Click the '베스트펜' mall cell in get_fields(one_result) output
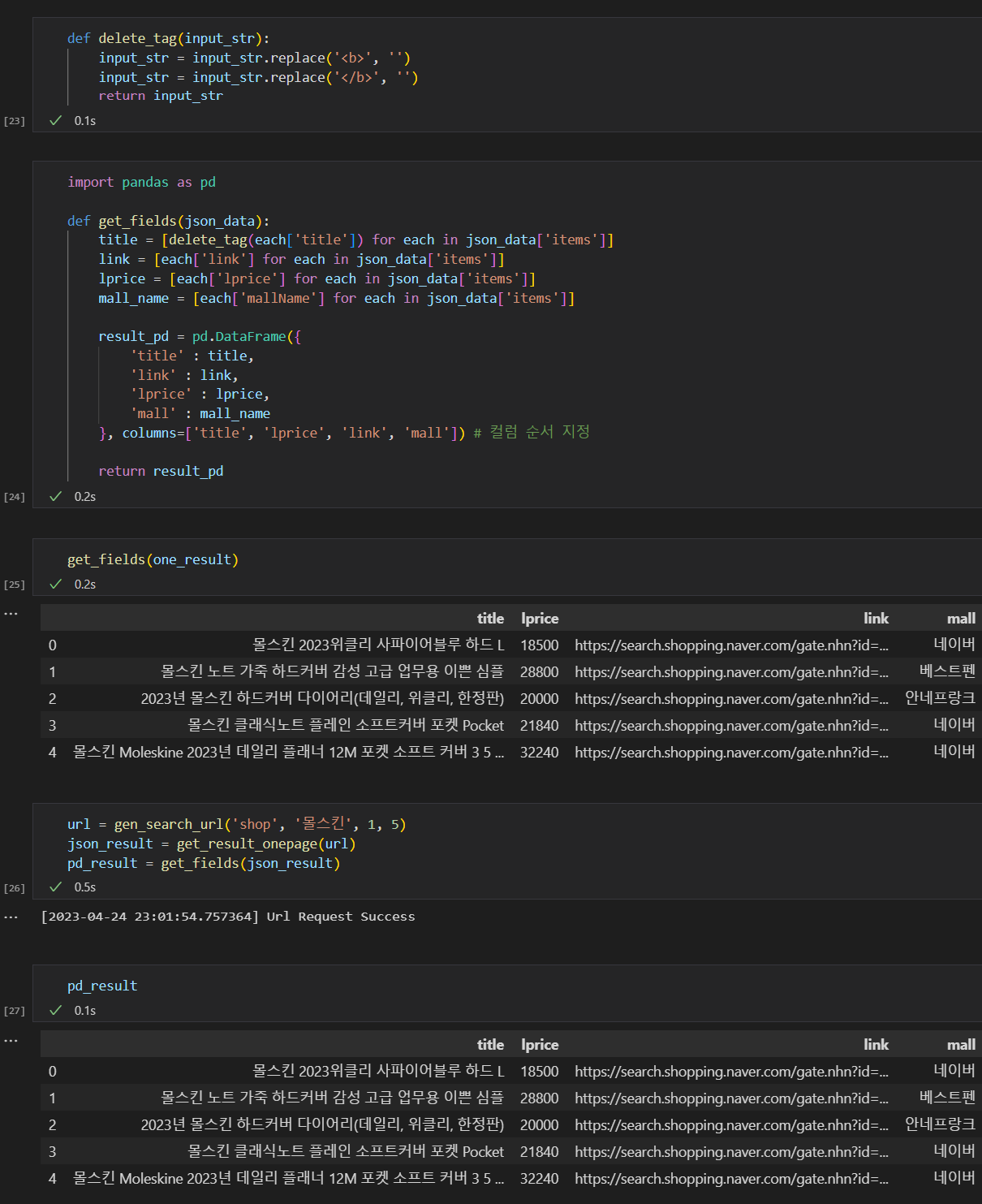 pos(947,671)
